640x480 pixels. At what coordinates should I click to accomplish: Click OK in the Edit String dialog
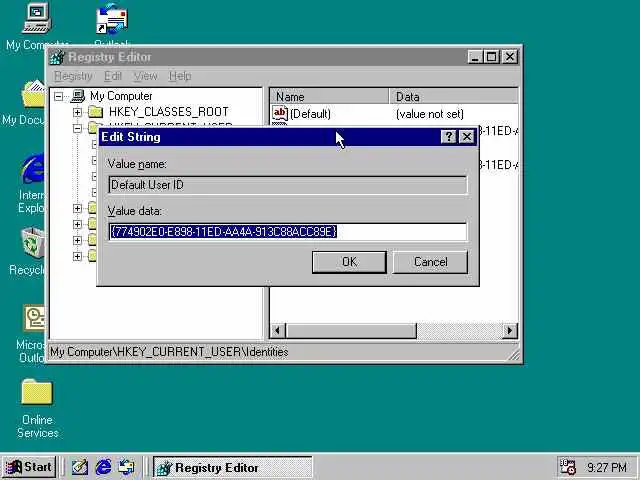click(x=349, y=262)
